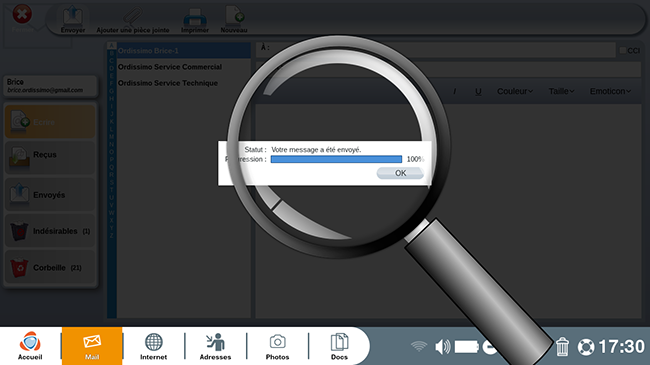This screenshot has height=365, width=650.
Task: Select the Ordissimo Service Commercial contact
Action: 170,67
